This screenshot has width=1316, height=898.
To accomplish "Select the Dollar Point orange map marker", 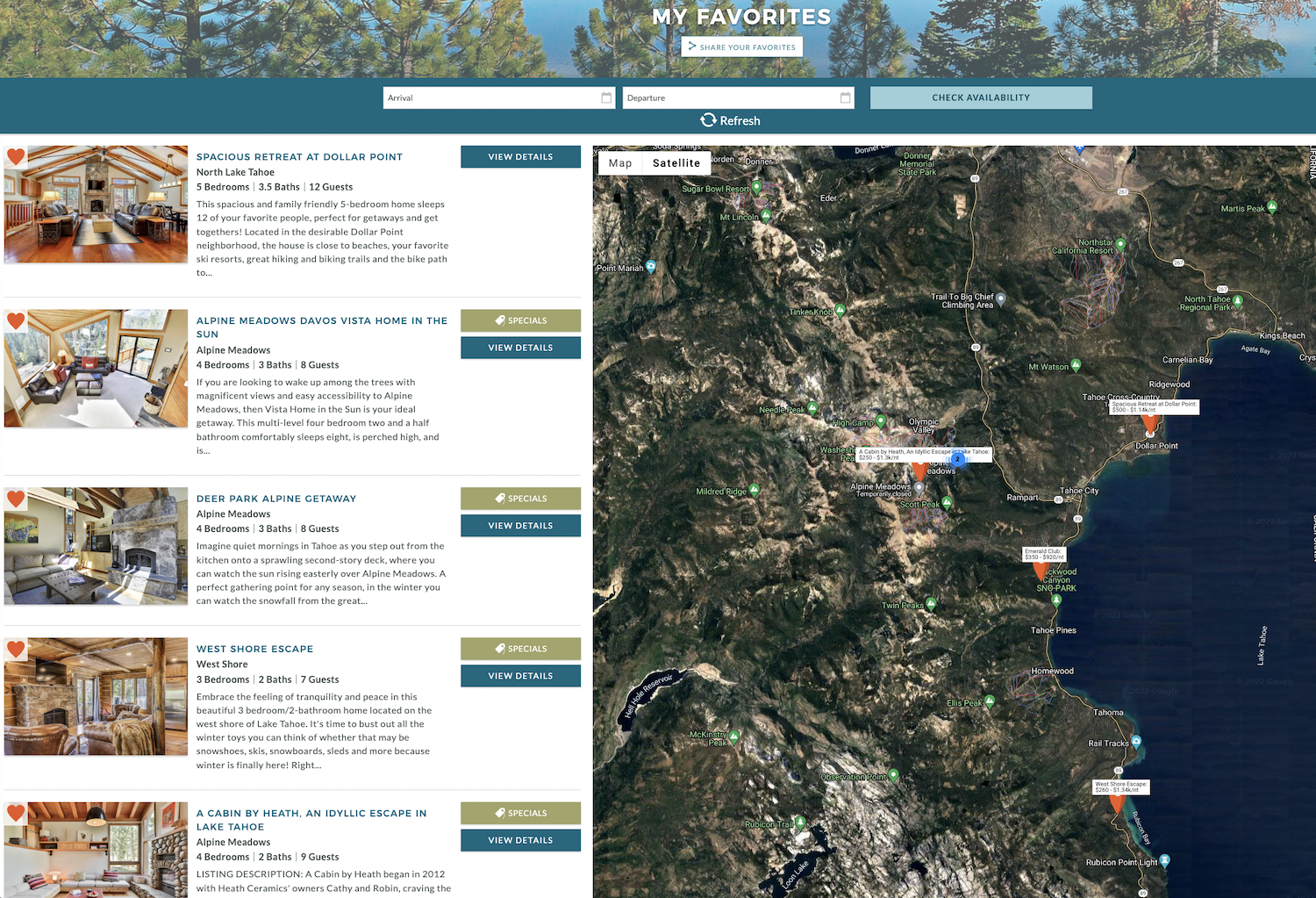I will point(1149,424).
